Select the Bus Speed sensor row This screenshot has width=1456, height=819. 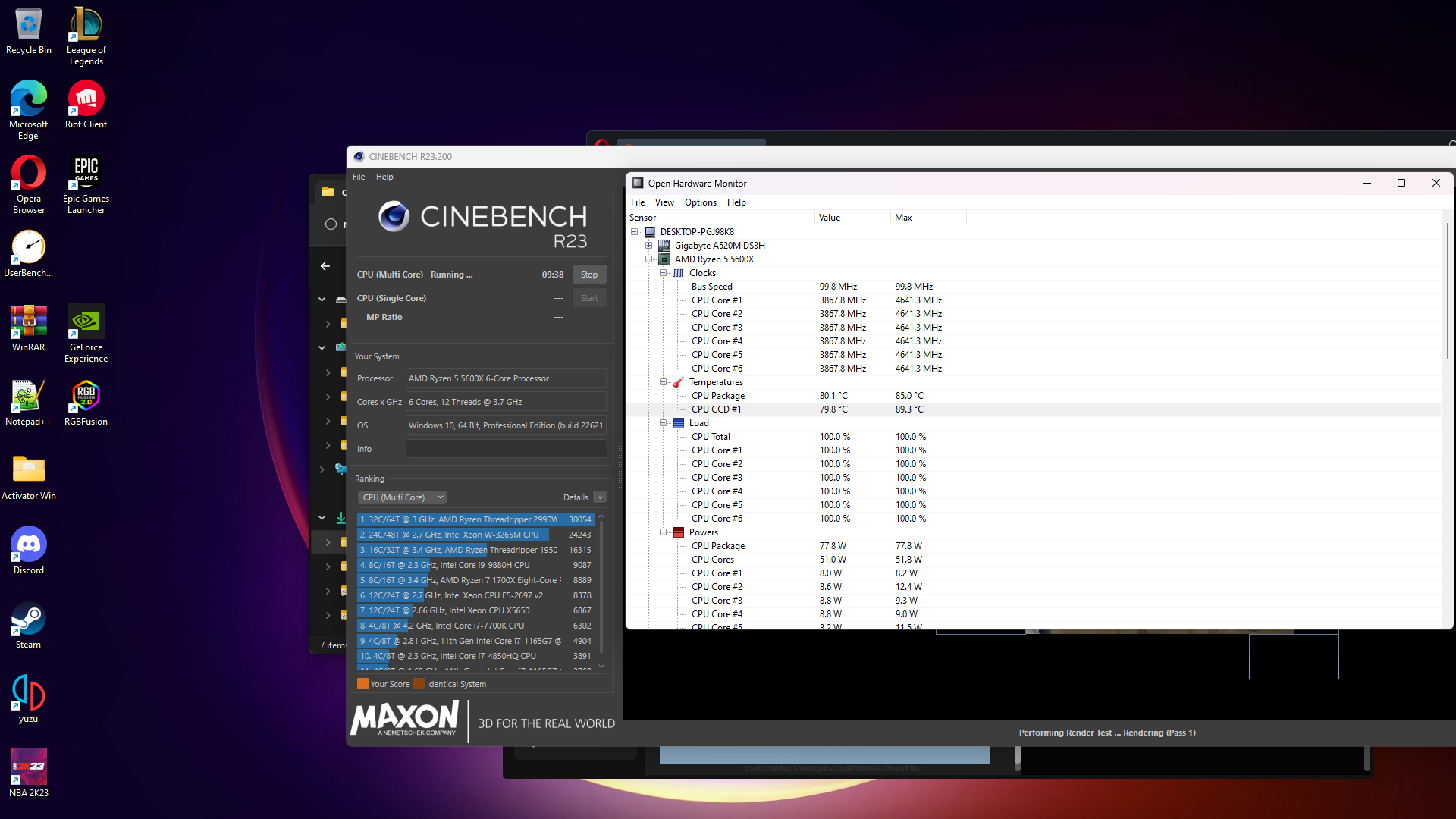1033,287
